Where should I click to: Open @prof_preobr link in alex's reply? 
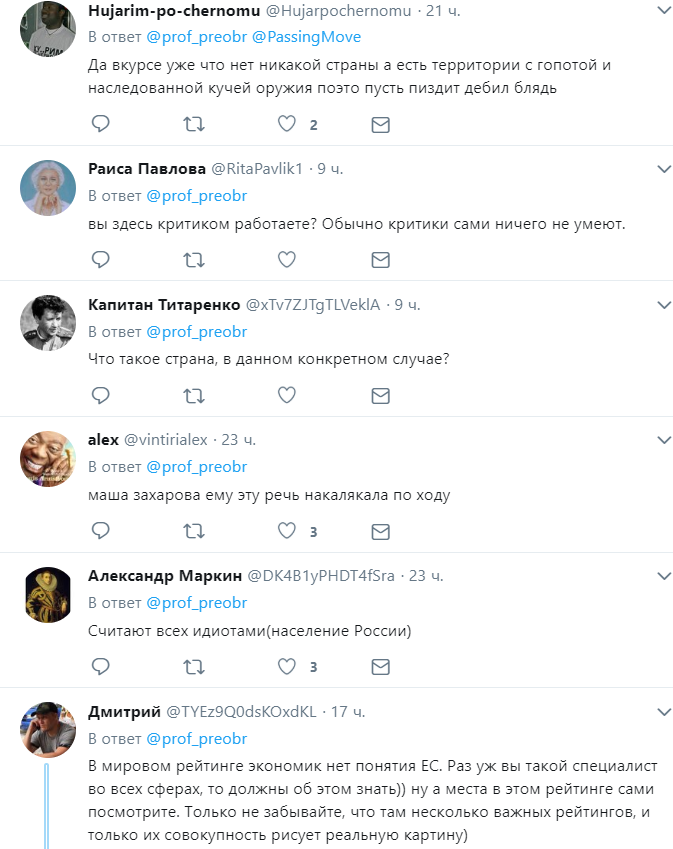(197, 467)
